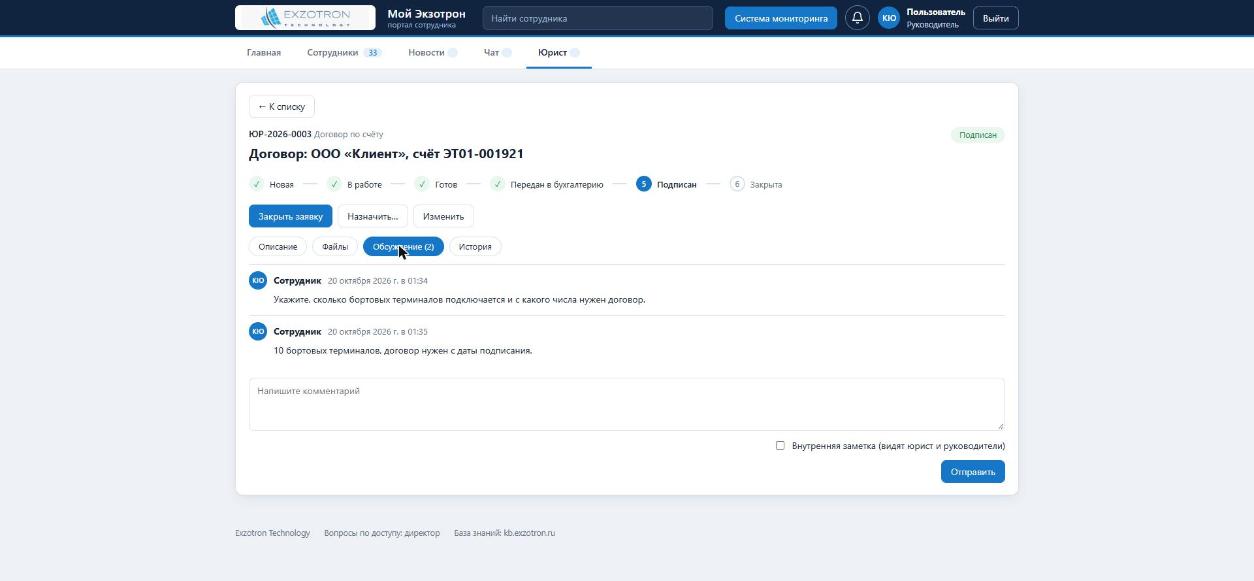Click the Подписан status badge
Viewport: 1254px width, 581px height.
(x=978, y=135)
